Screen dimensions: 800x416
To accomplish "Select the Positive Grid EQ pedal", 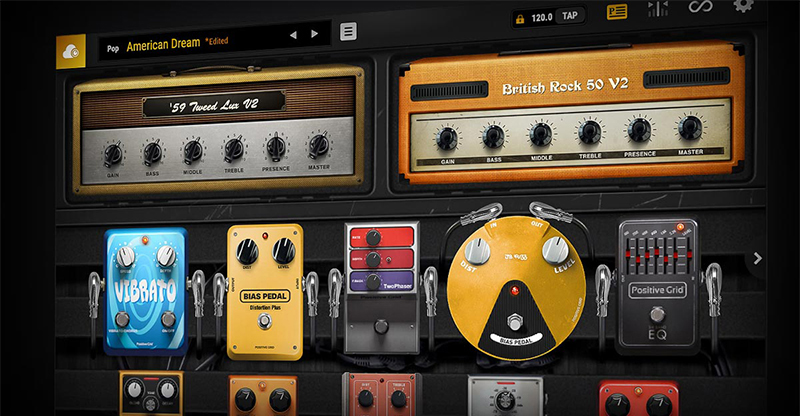I will [658, 287].
